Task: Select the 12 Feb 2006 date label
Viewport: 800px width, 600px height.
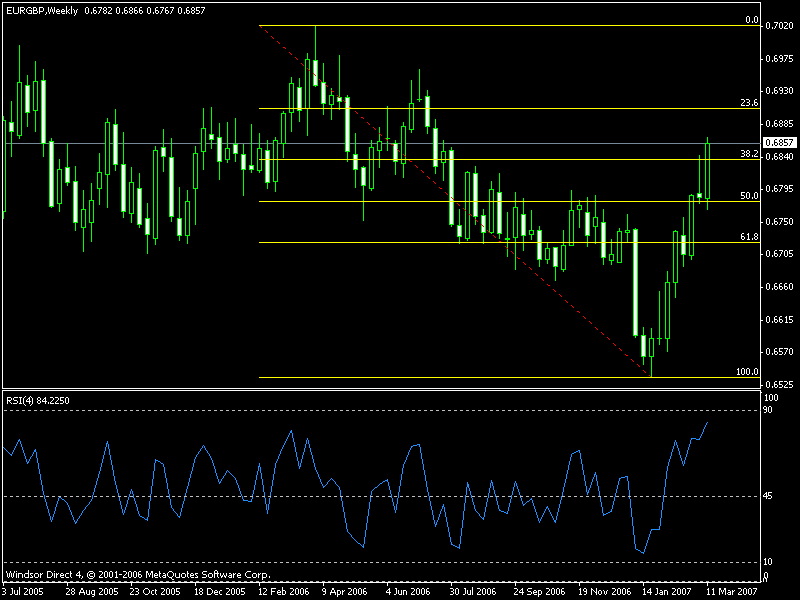Action: click(x=280, y=591)
